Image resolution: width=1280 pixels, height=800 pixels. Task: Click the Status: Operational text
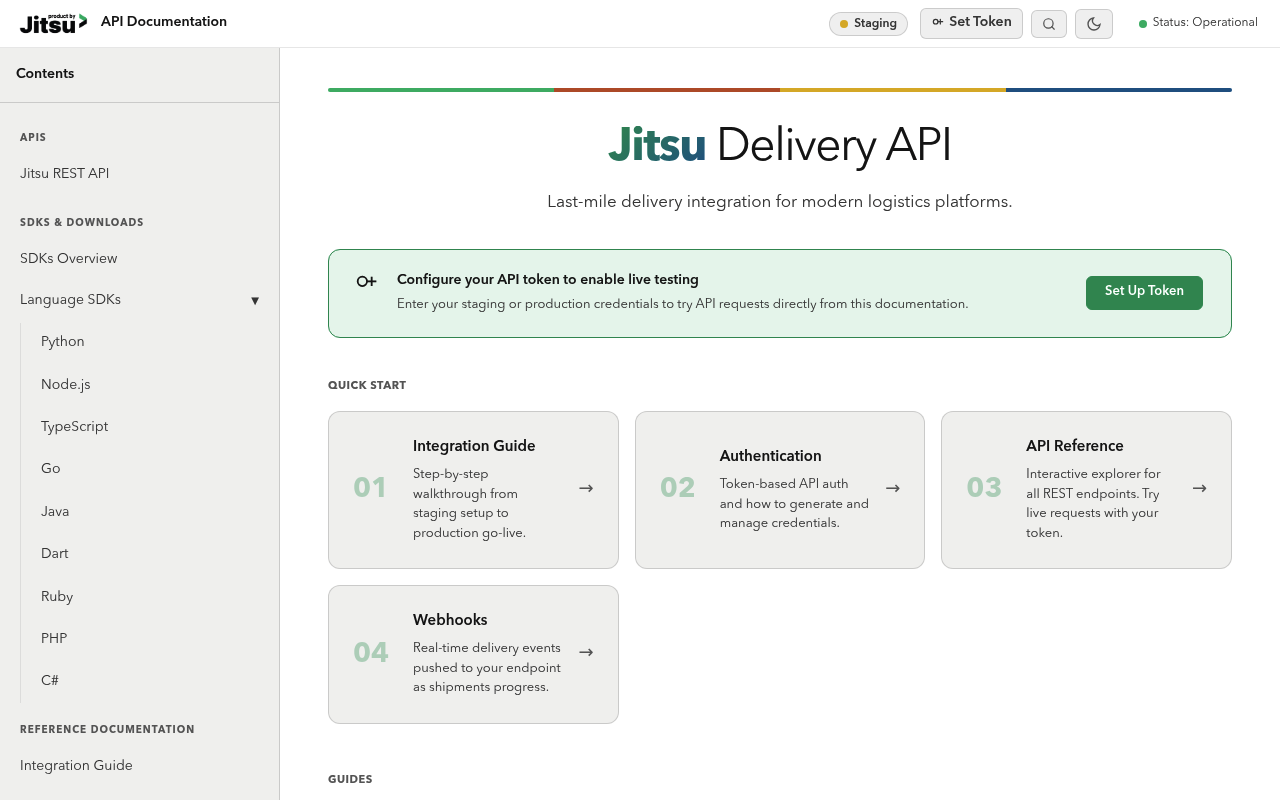click(1205, 23)
